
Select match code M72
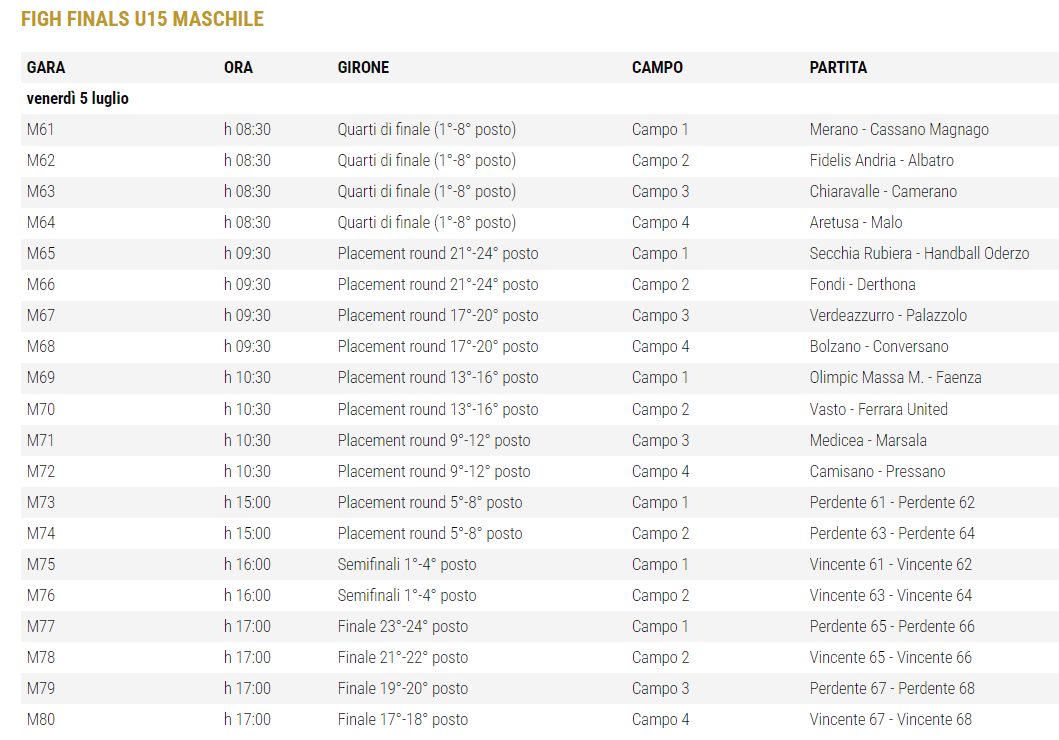(x=41, y=472)
